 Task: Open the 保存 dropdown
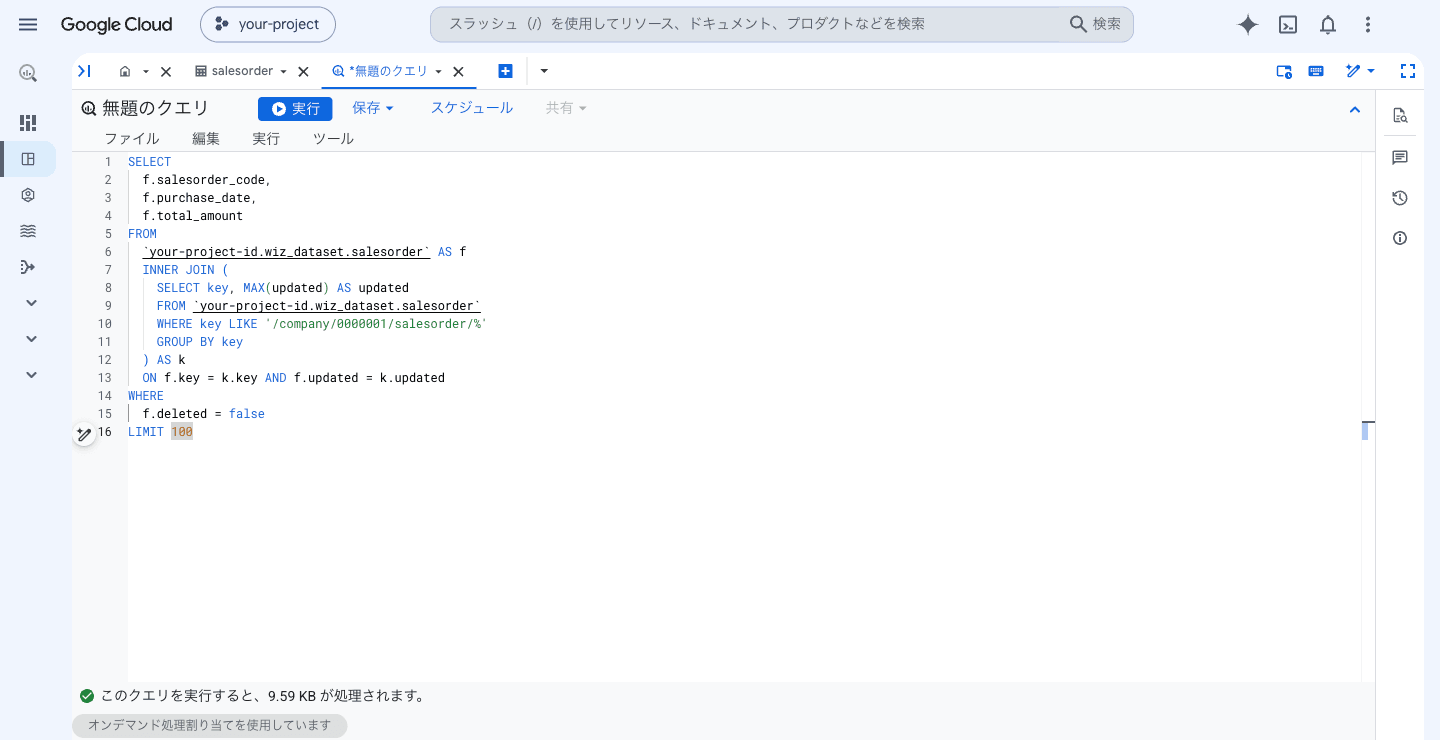click(373, 108)
